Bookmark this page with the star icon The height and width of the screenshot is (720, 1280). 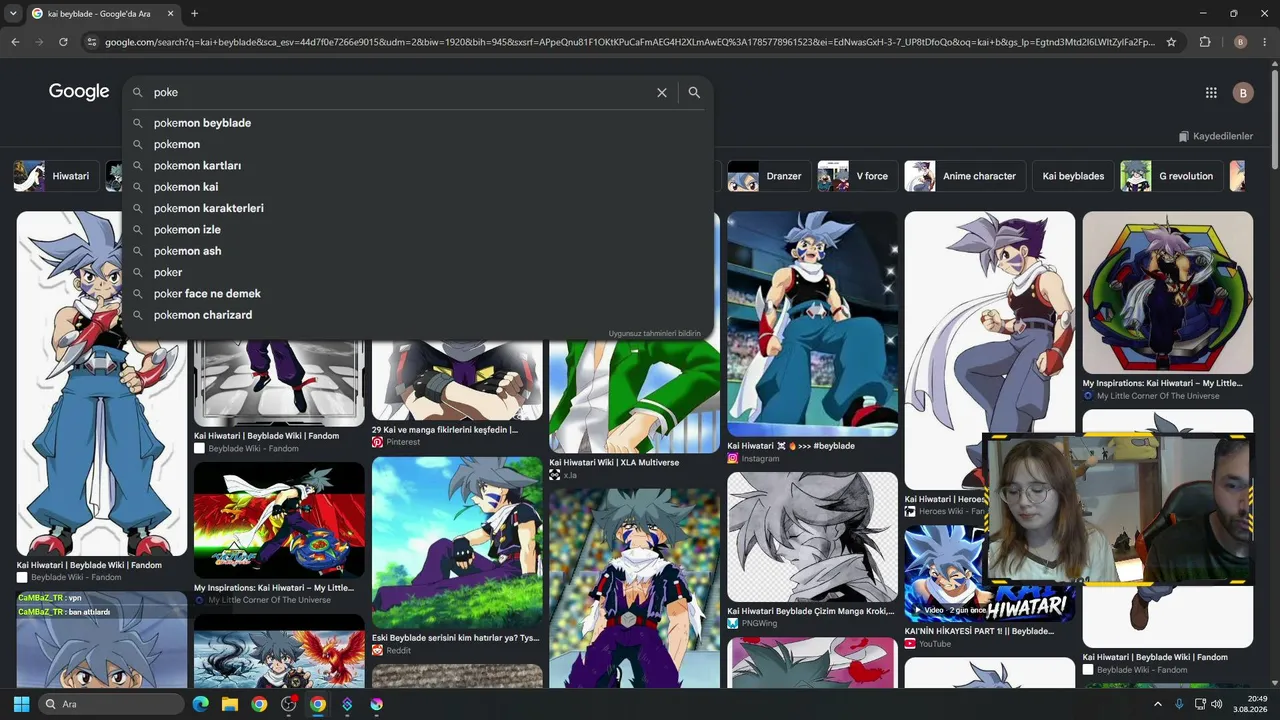click(x=1171, y=42)
